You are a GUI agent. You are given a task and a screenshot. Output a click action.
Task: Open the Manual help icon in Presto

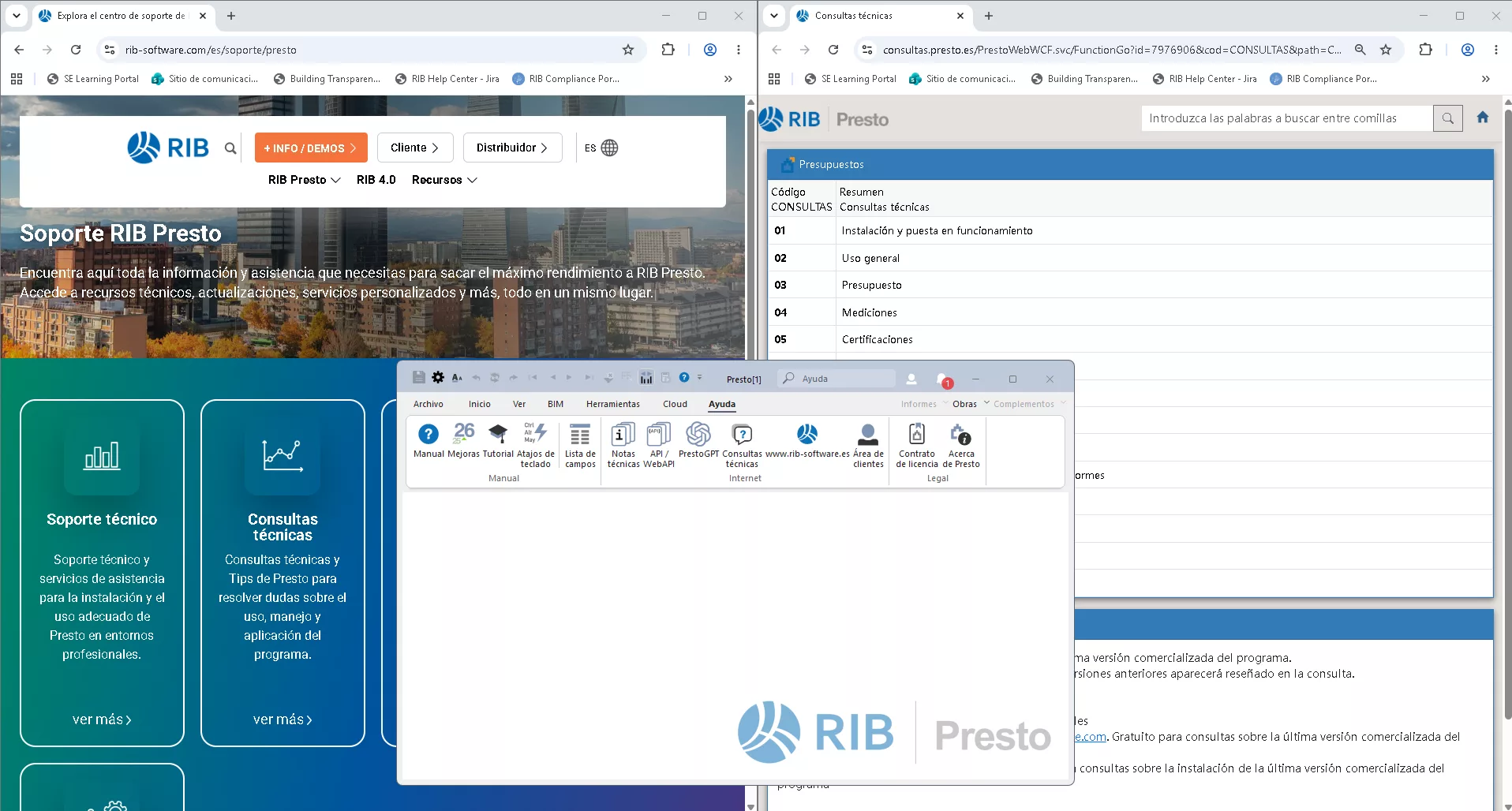click(429, 441)
